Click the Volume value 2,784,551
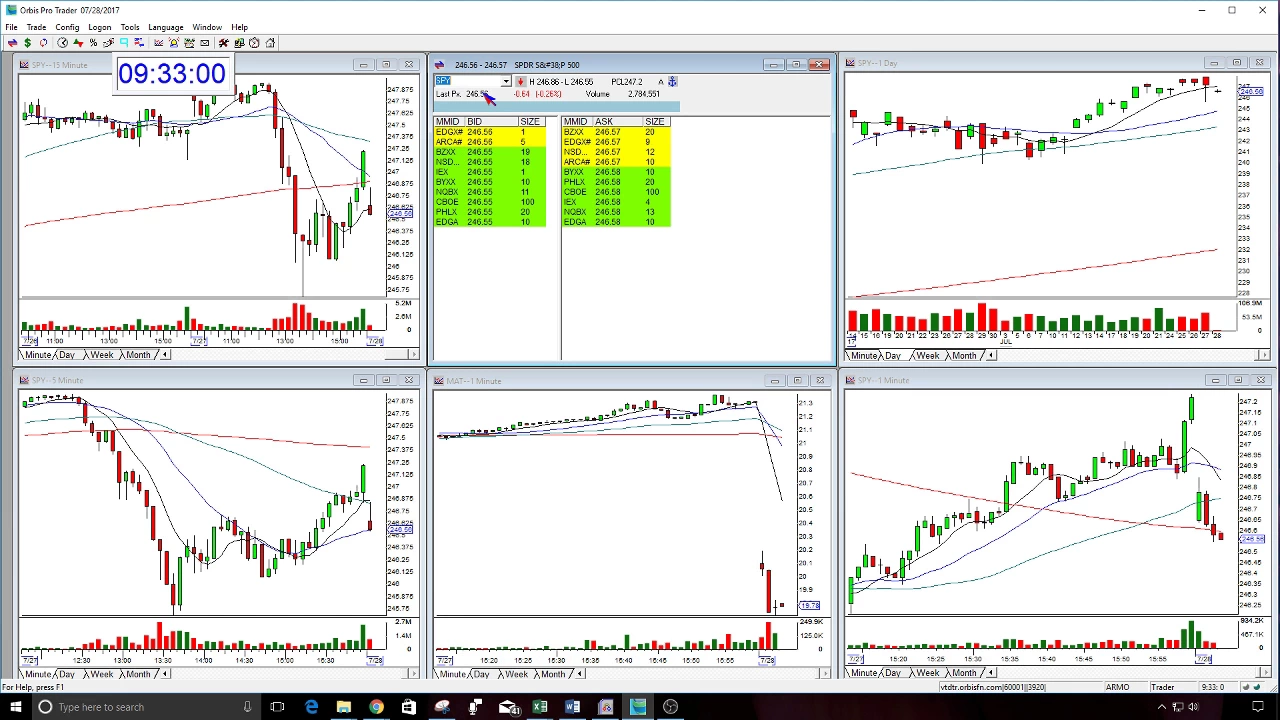The width and height of the screenshot is (1280, 720). 643,94
